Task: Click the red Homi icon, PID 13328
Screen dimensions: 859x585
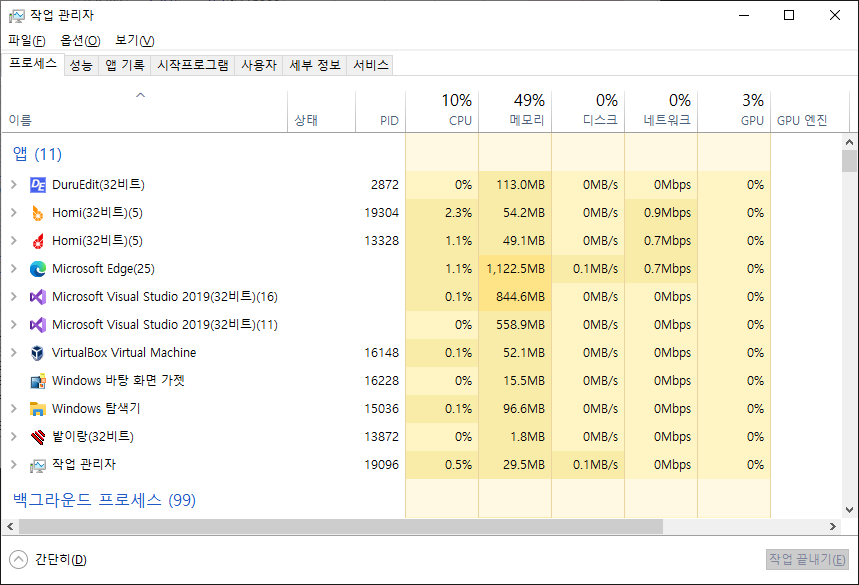Action: pyautogui.click(x=38, y=241)
